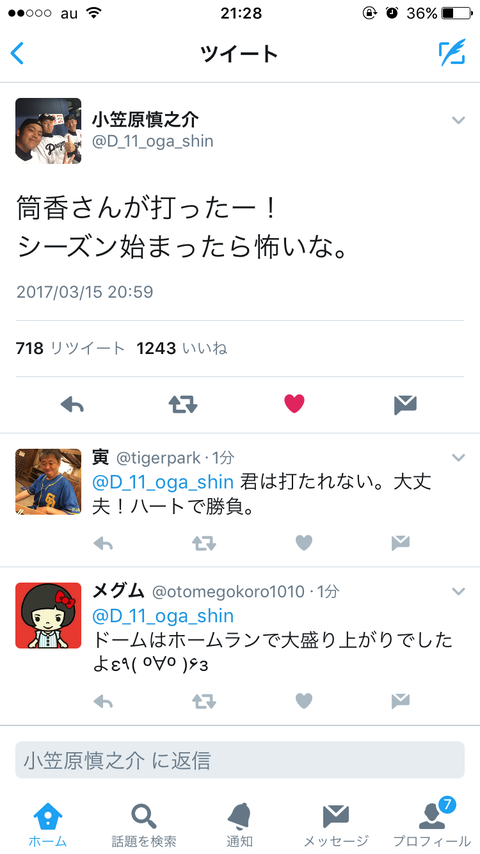Screen dimensions: 480x854
Task: Expand options chevron on 小笠原慎之介's tweet
Action: tap(458, 120)
